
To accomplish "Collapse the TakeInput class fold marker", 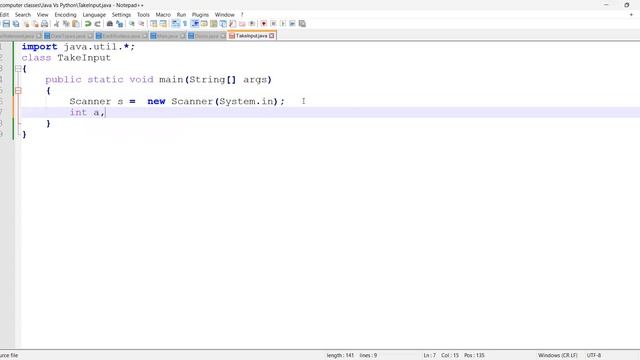I will click(x=18, y=69).
